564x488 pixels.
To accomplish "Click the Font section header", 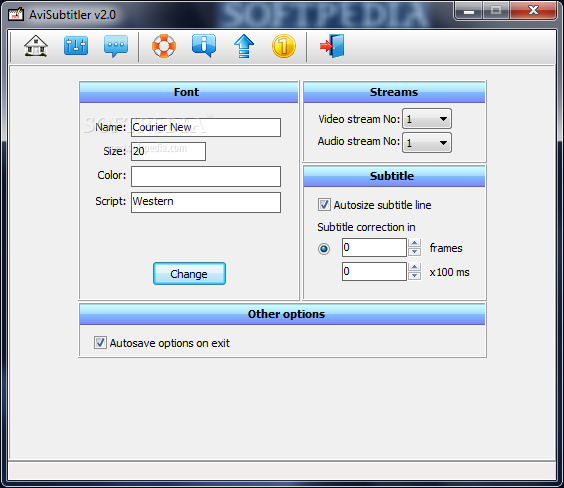I will [189, 92].
